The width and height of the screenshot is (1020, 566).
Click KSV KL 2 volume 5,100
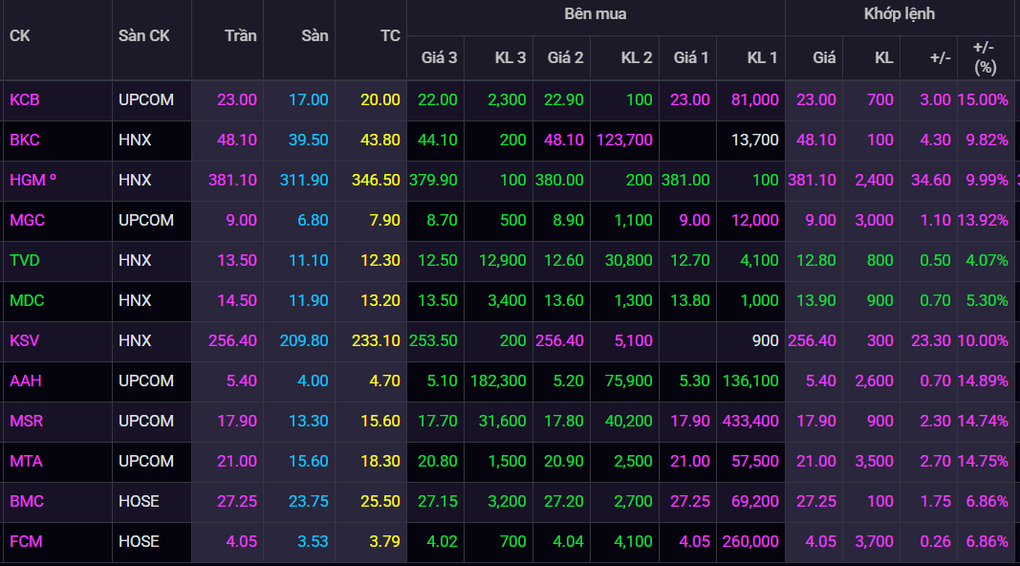[634, 340]
